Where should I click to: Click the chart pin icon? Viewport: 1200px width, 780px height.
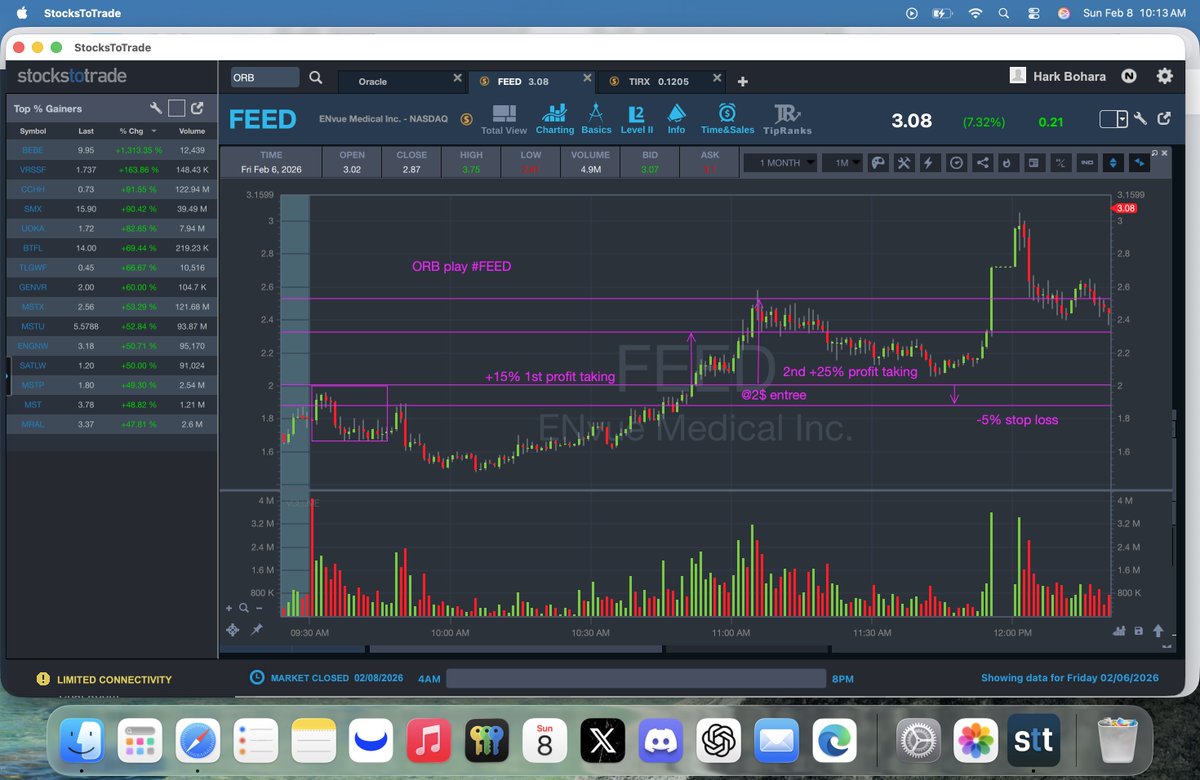(257, 630)
